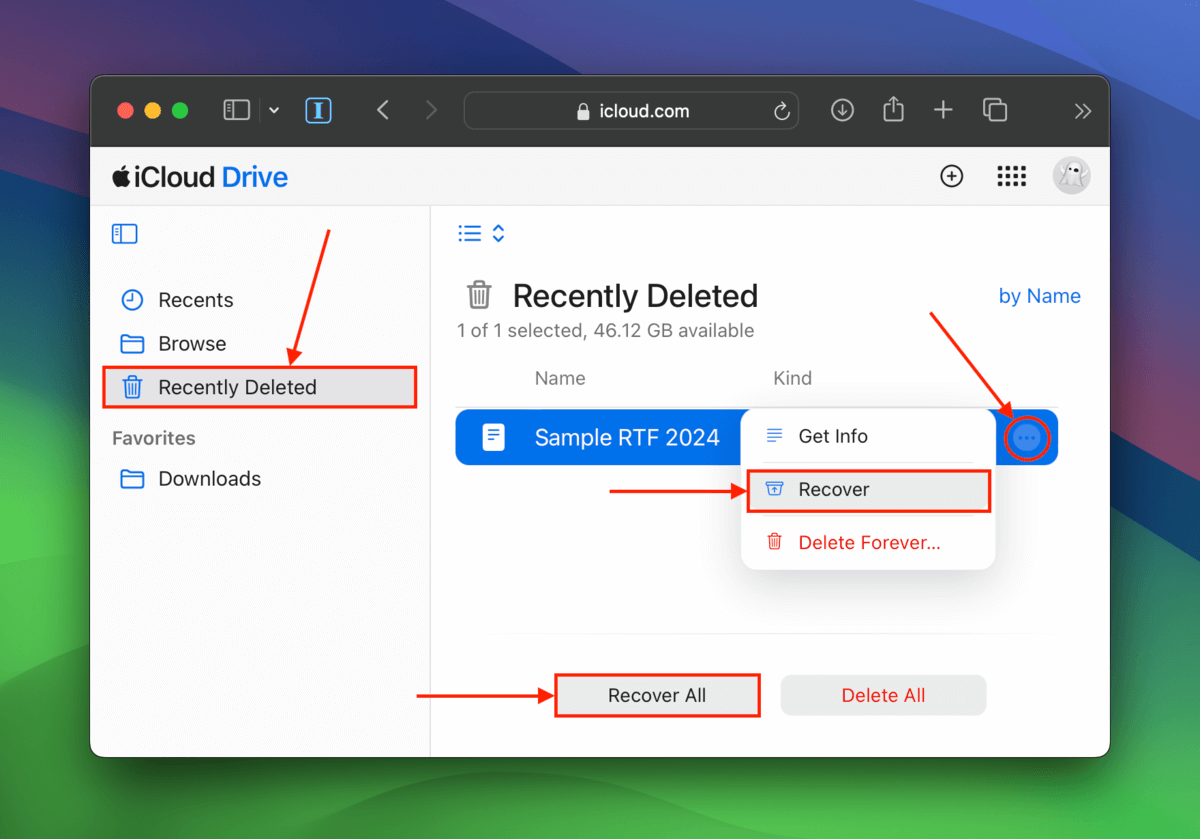The height and width of the screenshot is (839, 1200).
Task: Click the Sample RTF 2024 document icon
Action: pos(494,437)
